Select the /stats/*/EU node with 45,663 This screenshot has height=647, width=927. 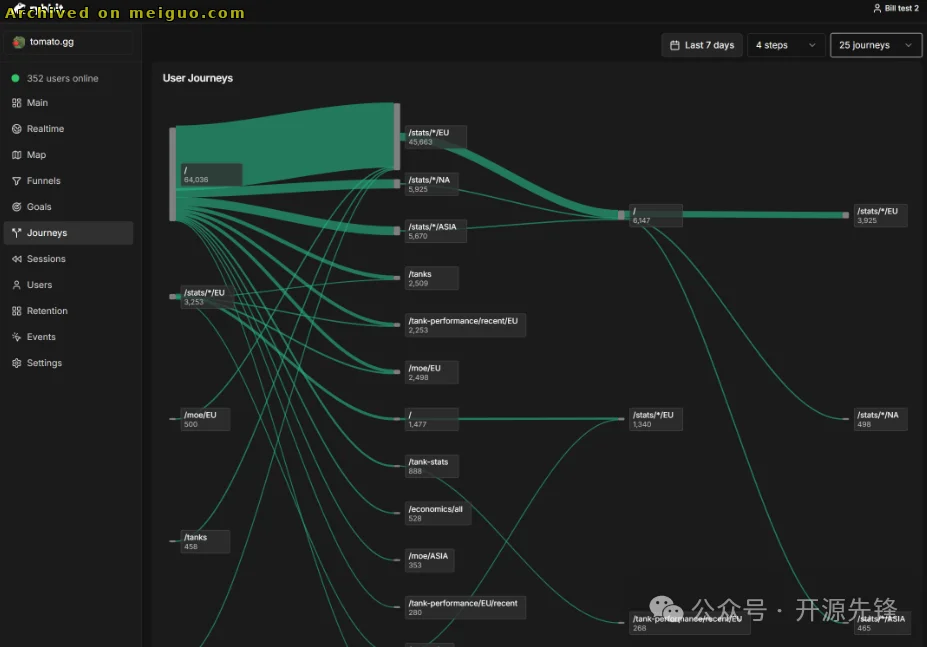(x=434, y=137)
